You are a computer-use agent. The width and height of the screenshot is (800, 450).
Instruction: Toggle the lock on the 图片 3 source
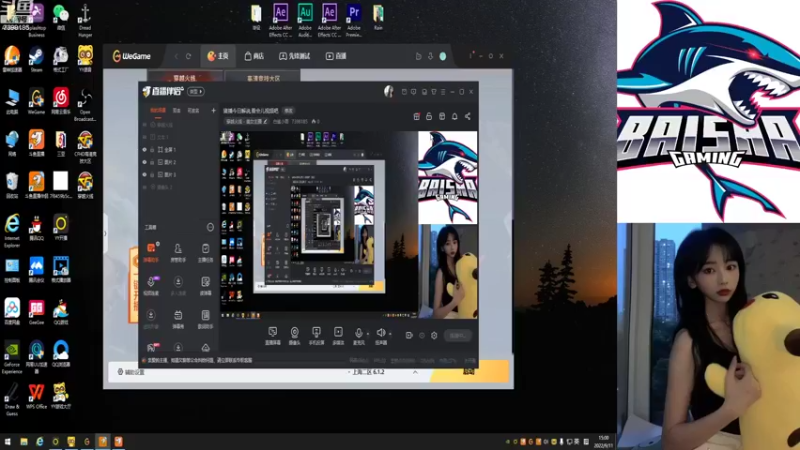[x=152, y=174]
